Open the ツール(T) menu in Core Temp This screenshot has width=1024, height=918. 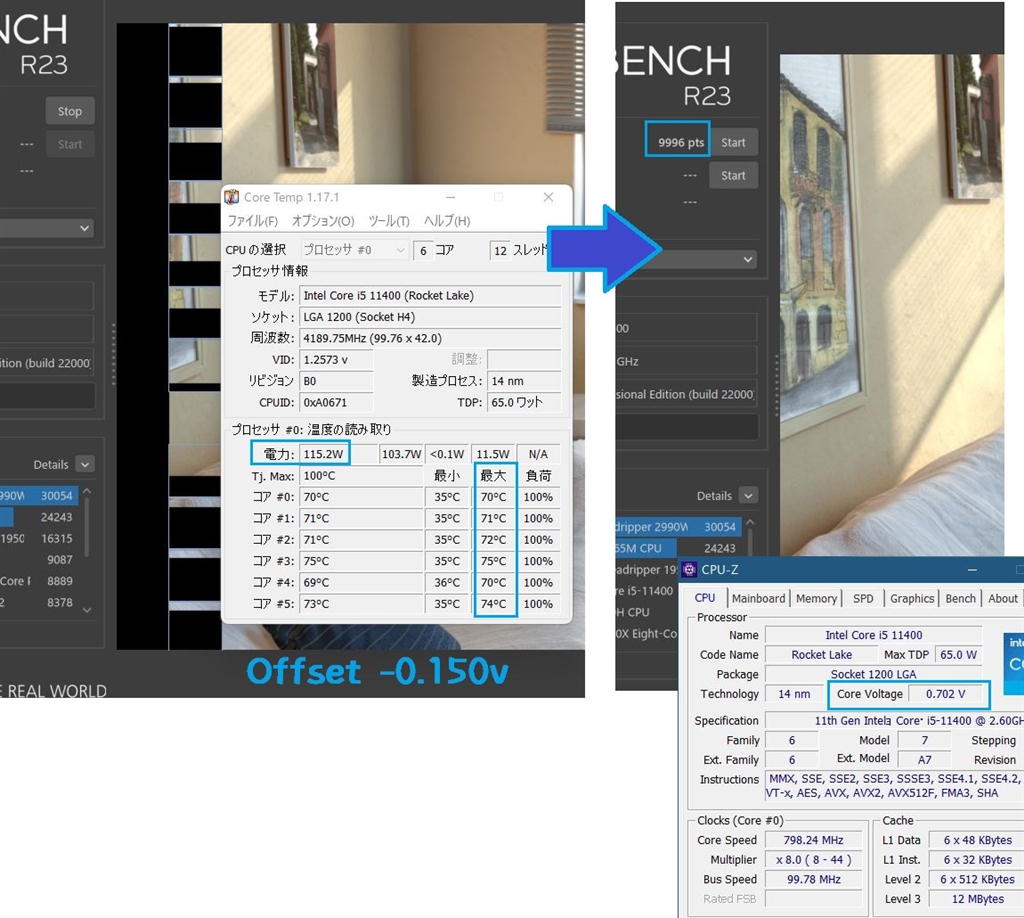[x=389, y=221]
